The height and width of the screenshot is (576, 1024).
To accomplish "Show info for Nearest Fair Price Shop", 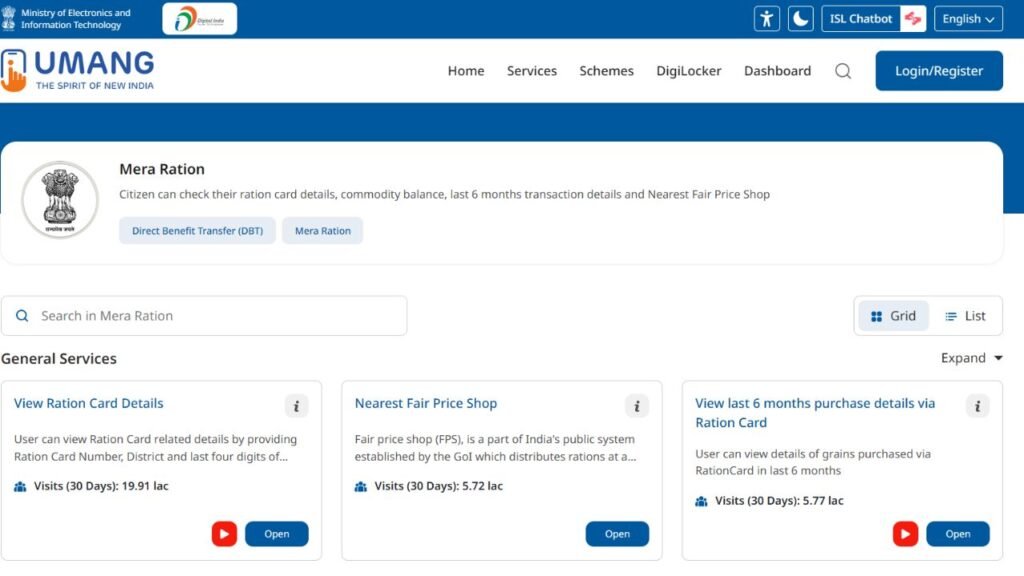I will tap(637, 405).
